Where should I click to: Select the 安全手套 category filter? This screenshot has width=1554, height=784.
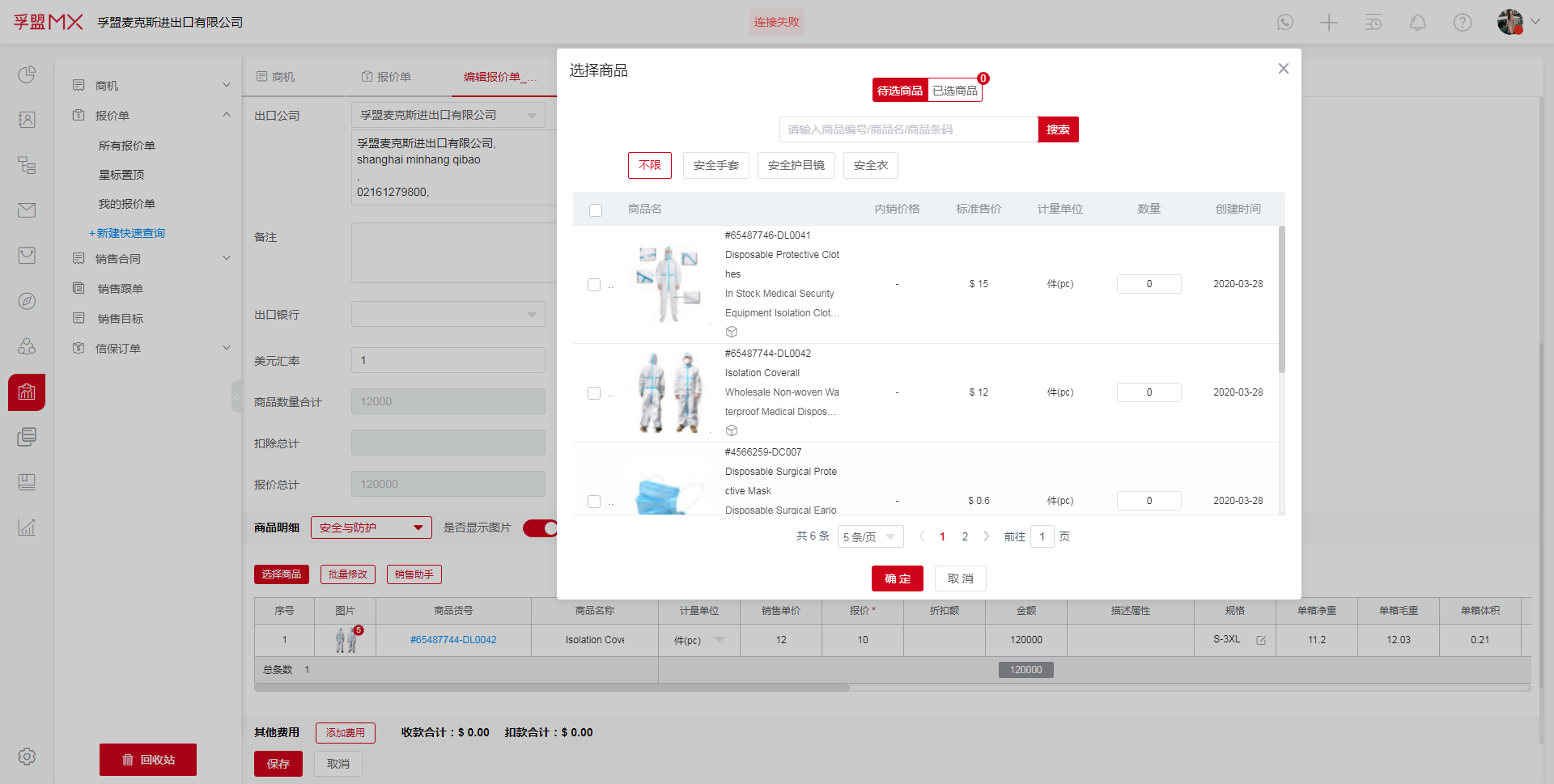(715, 165)
